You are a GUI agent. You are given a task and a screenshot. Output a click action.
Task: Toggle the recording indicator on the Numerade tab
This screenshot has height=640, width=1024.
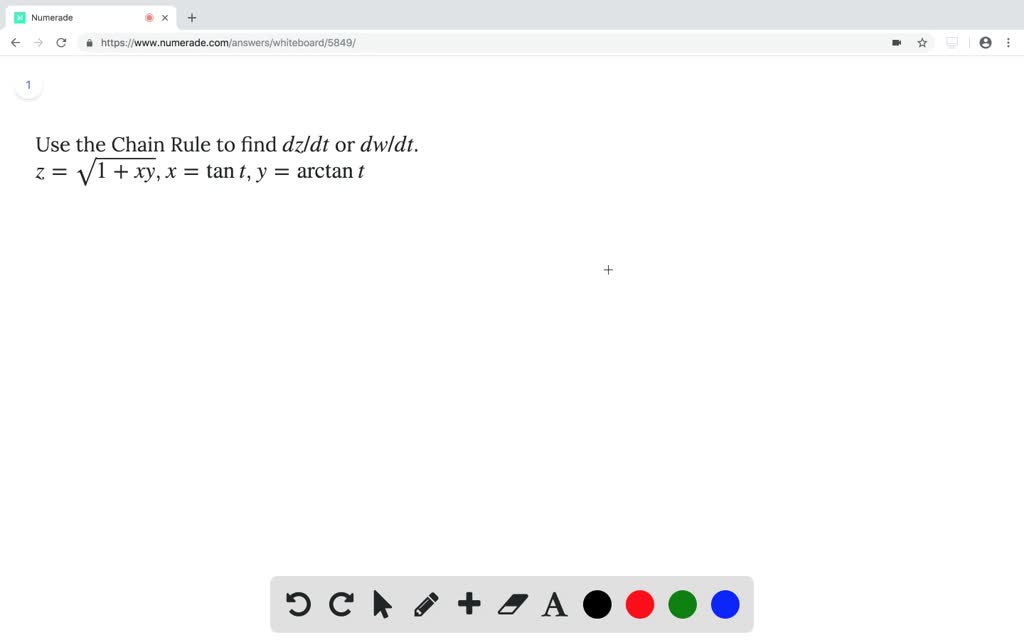coord(149,17)
